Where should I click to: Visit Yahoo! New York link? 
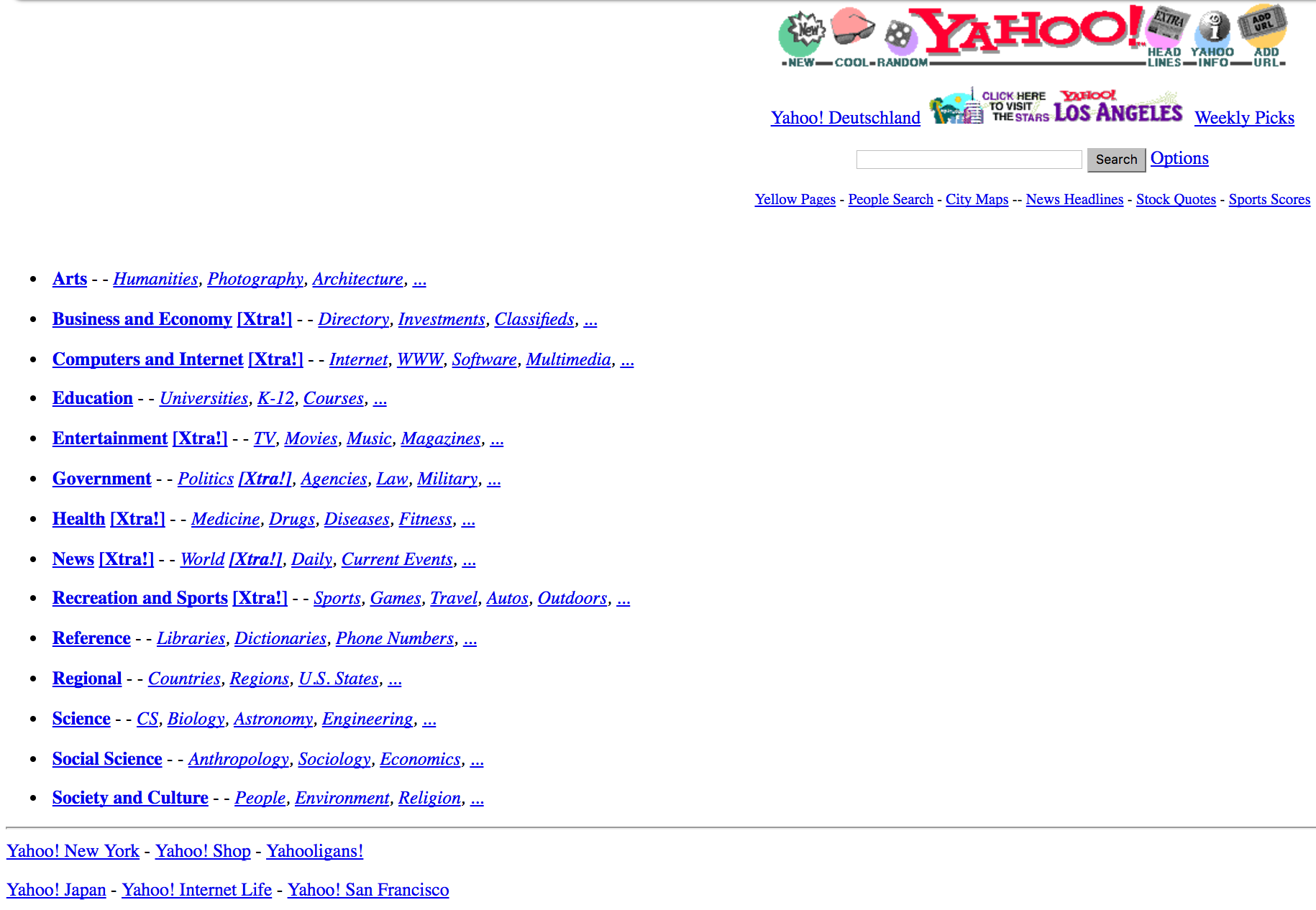[73, 851]
